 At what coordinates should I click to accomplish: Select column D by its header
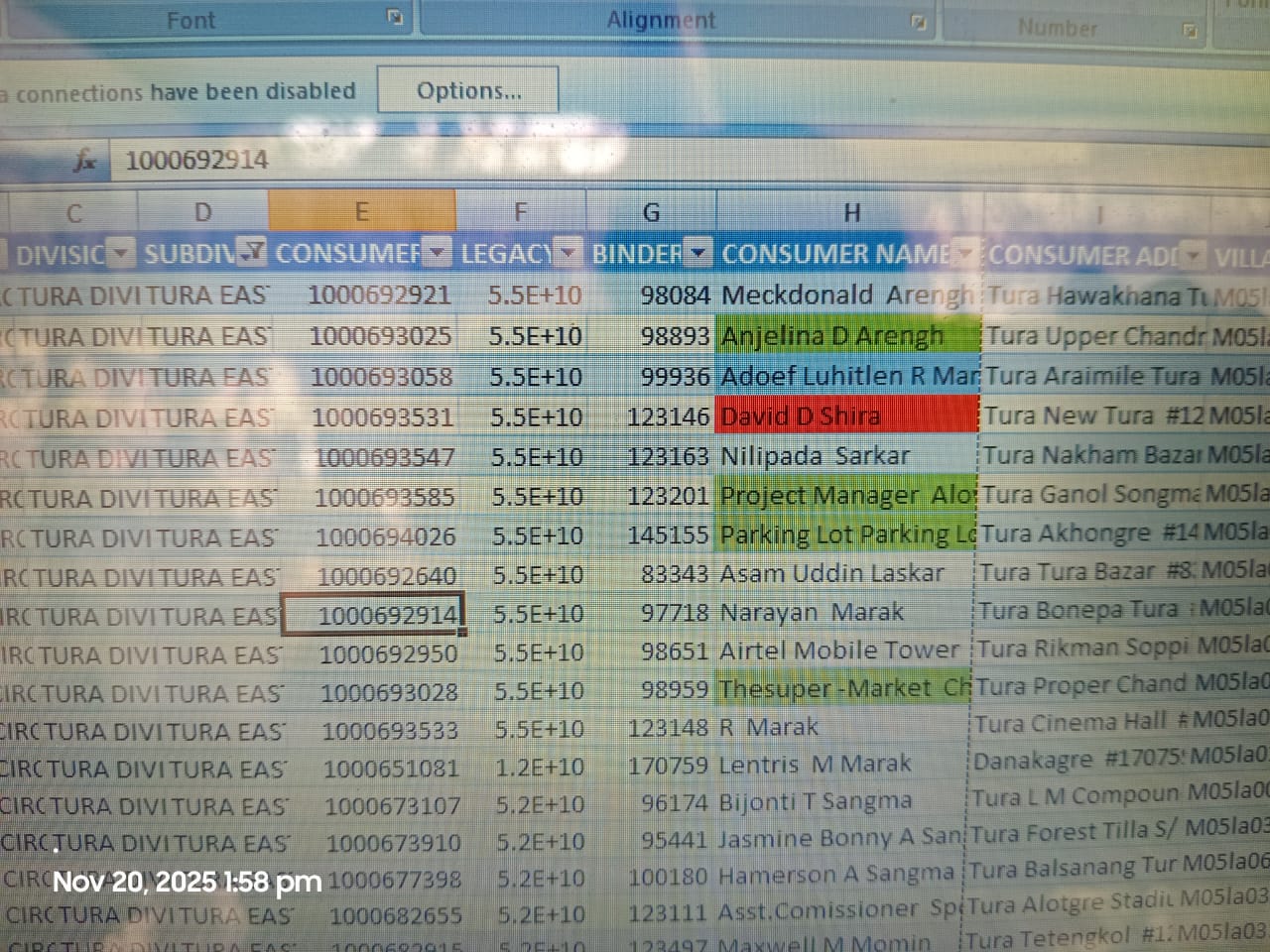[x=203, y=213]
